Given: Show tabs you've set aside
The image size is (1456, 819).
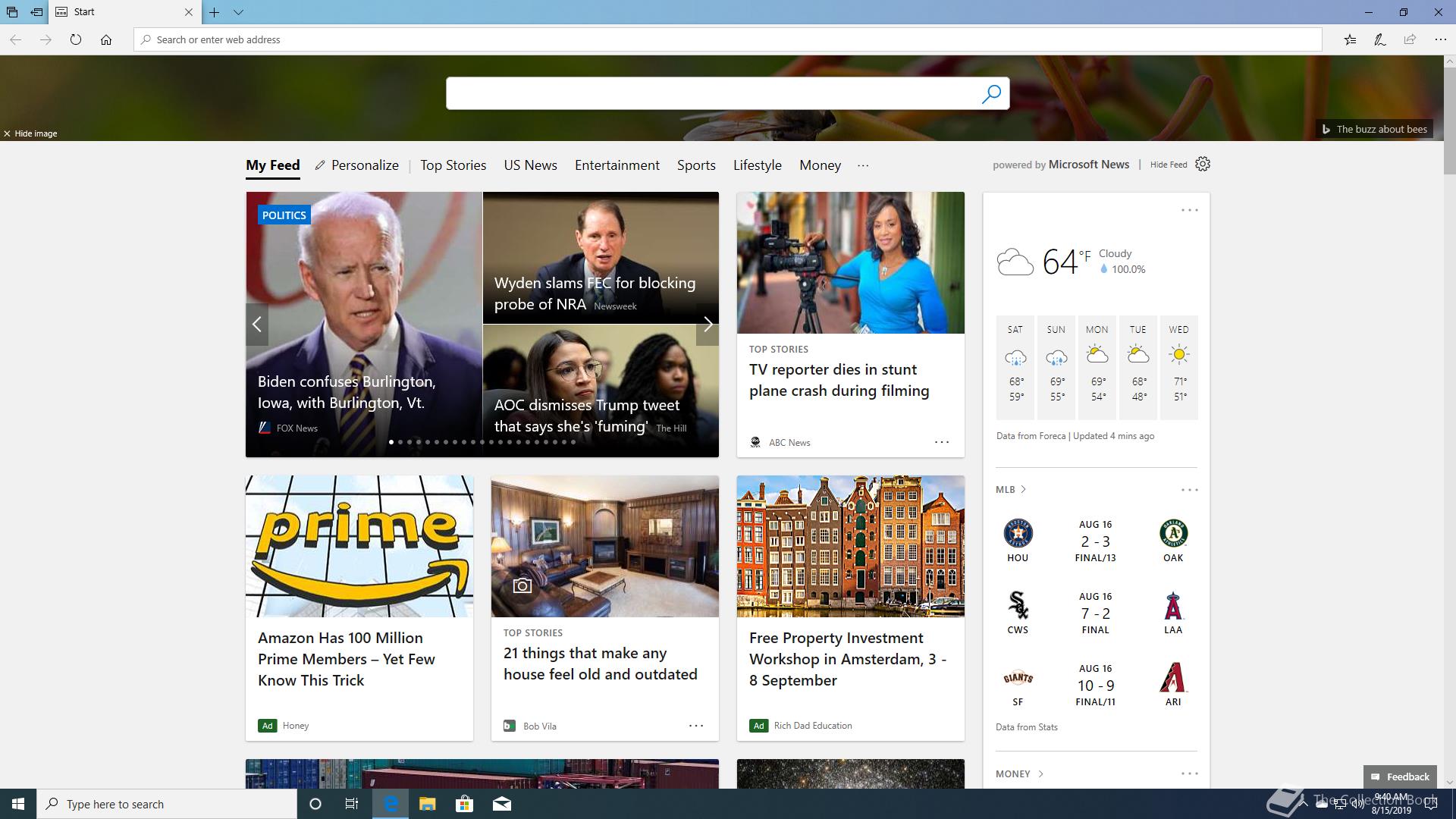Looking at the screenshot, I should 11,12.
